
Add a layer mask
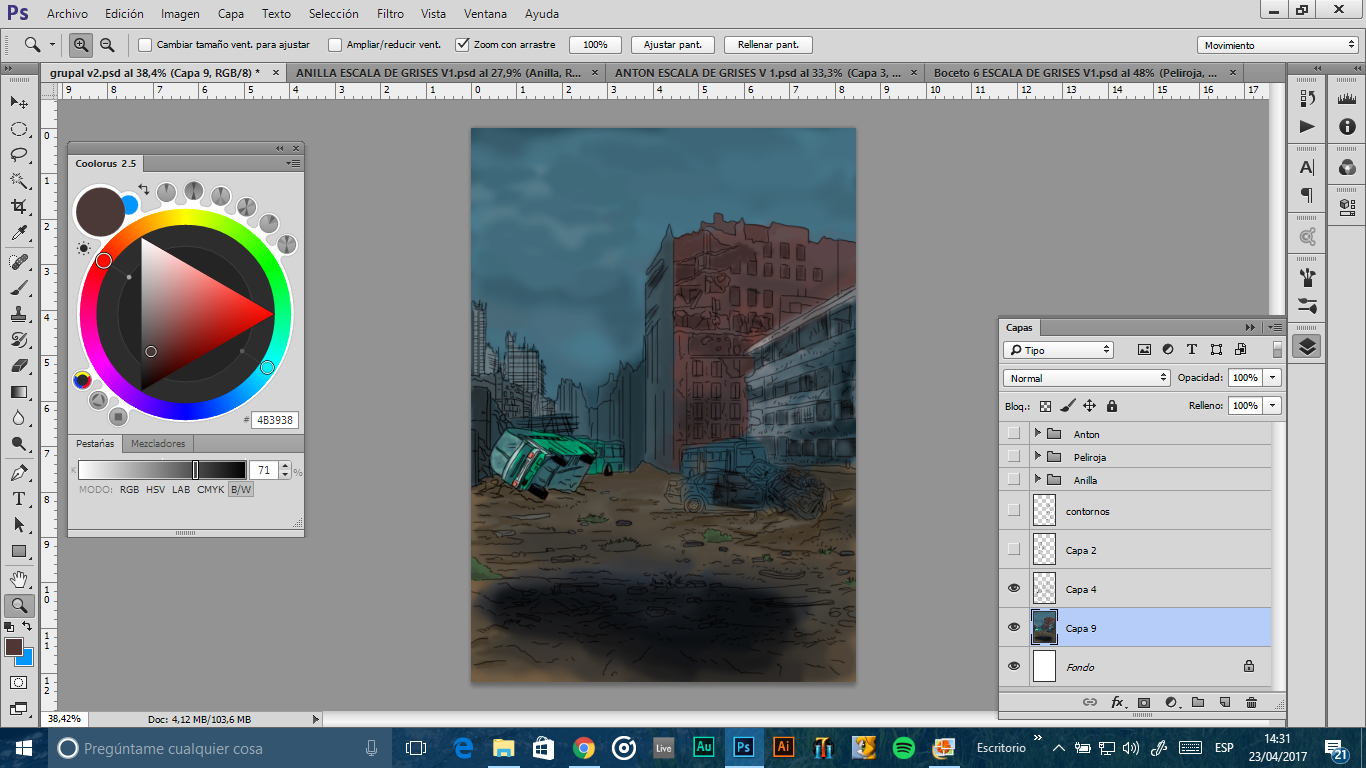click(x=1144, y=703)
